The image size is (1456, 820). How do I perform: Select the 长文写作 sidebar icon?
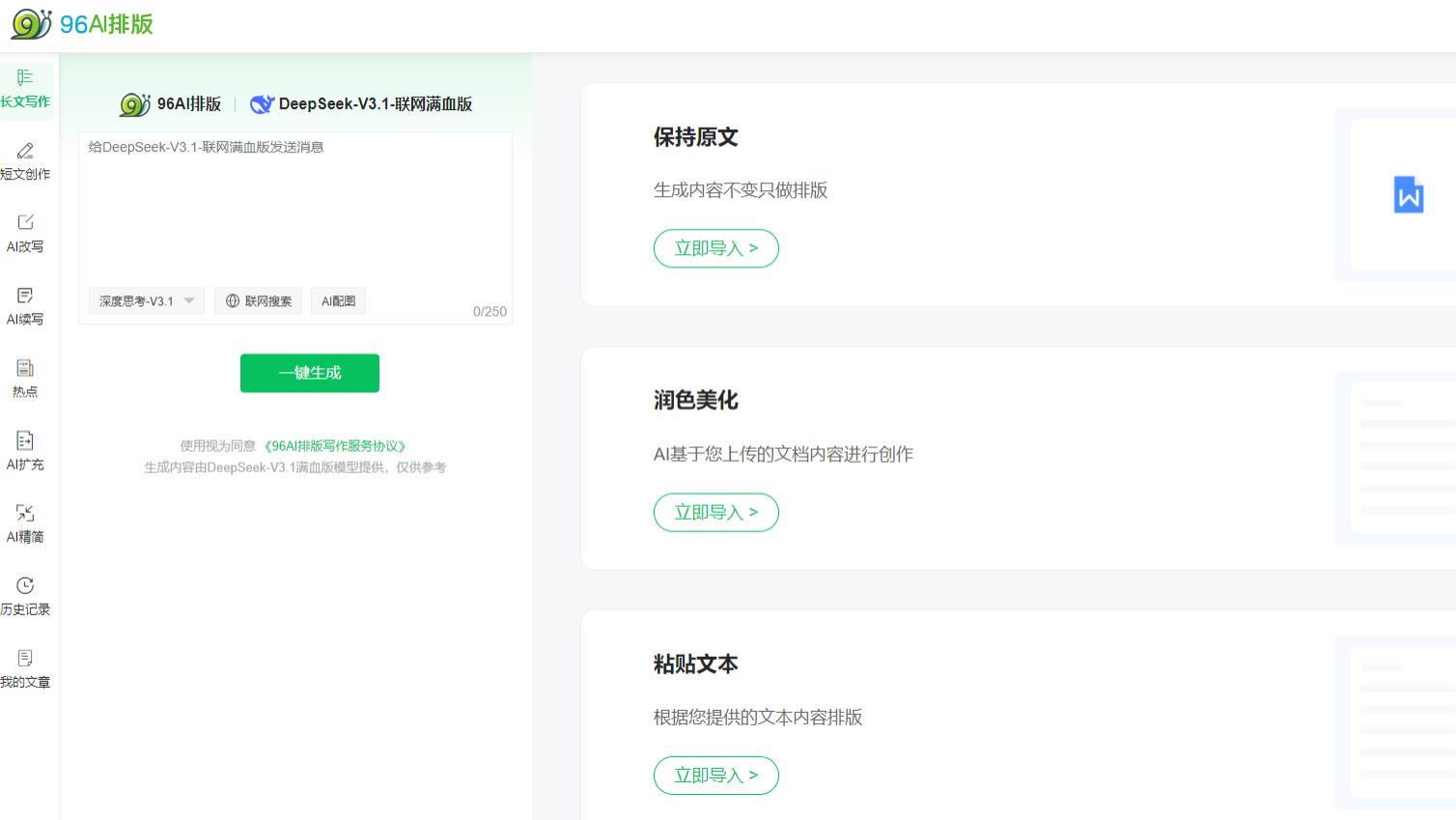coord(25,88)
